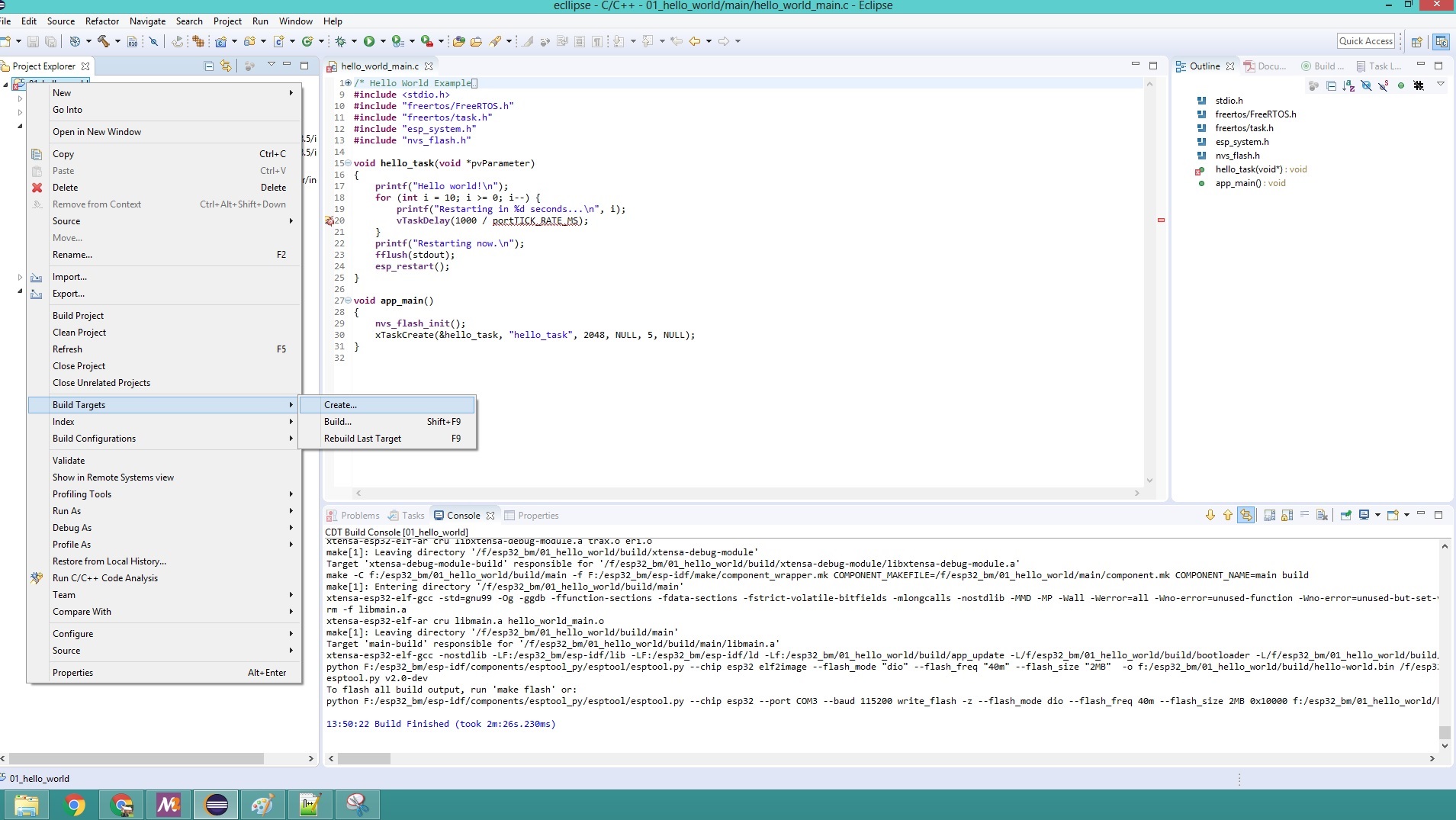Click the Quick Access search field

pyautogui.click(x=1366, y=41)
